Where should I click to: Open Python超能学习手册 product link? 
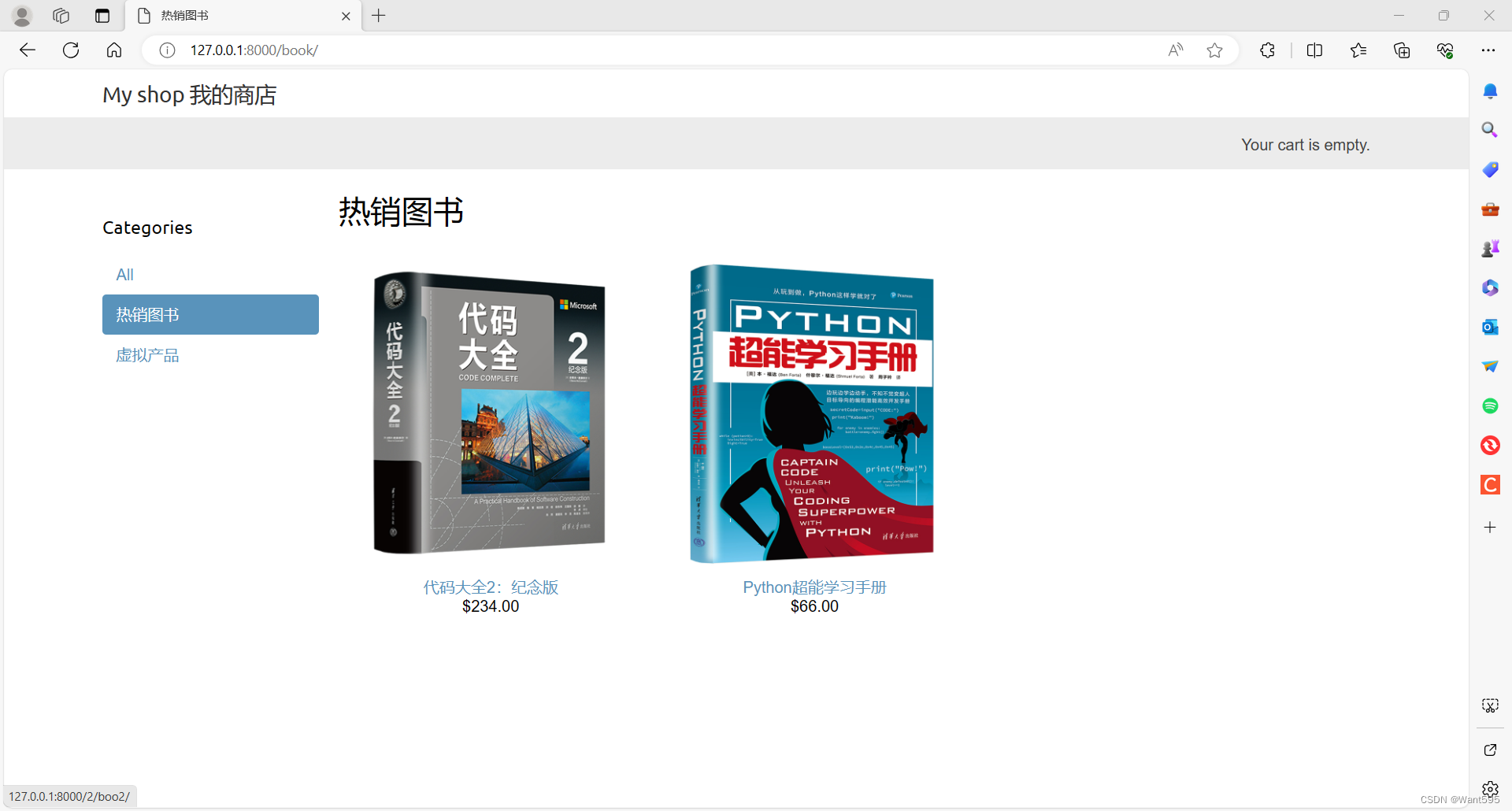pos(814,587)
